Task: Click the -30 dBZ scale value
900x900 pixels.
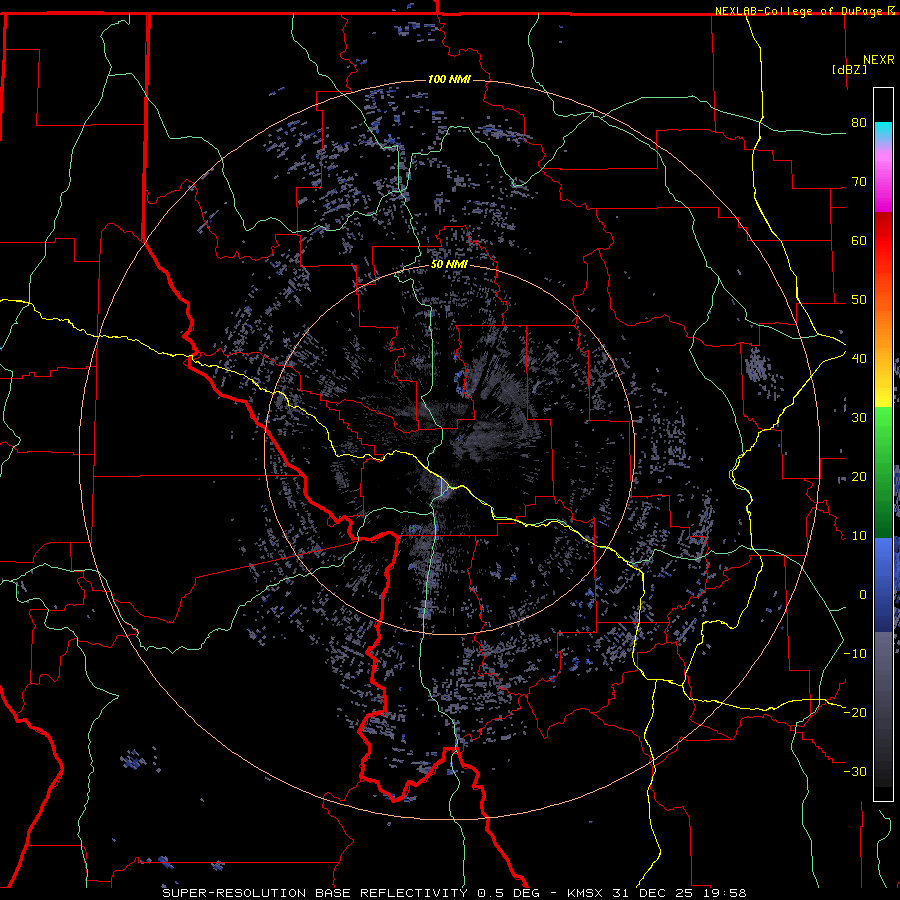Action: (854, 771)
